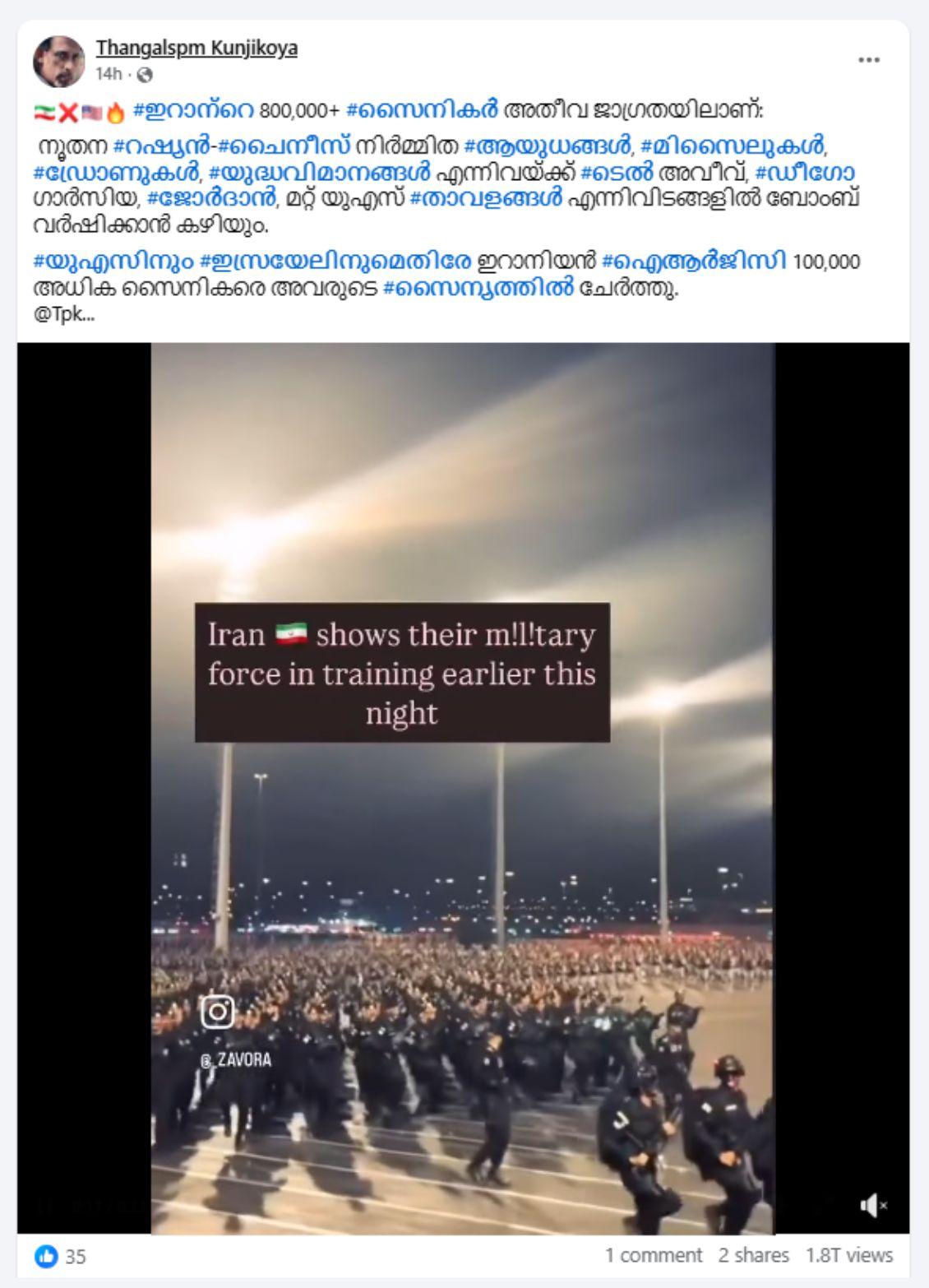Viewport: 929px width, 1288px height.
Task: Click the 14h post timestamp
Action: point(109,75)
